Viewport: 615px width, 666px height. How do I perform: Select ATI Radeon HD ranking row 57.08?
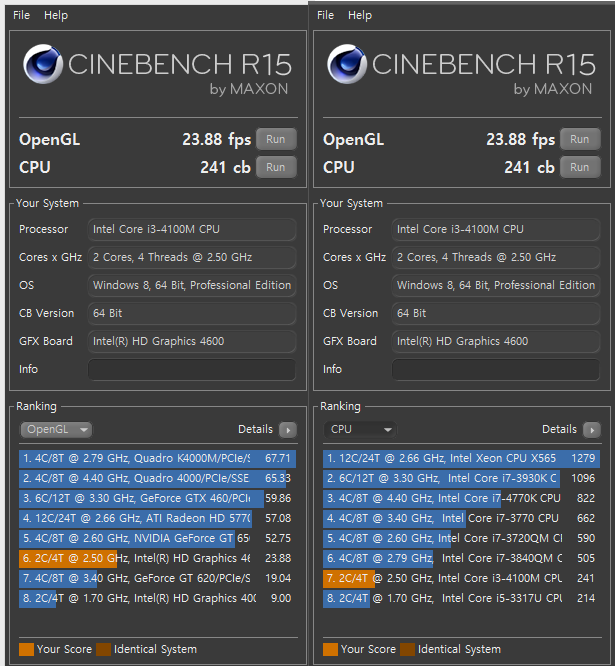(158, 518)
